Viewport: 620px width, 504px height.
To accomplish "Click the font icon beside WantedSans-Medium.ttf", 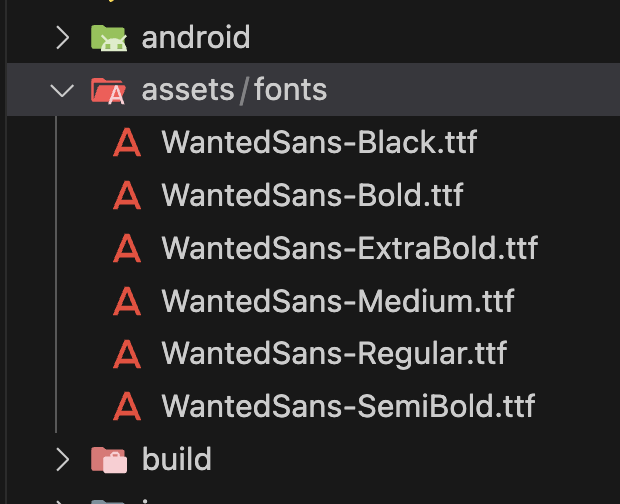I will 127,301.
